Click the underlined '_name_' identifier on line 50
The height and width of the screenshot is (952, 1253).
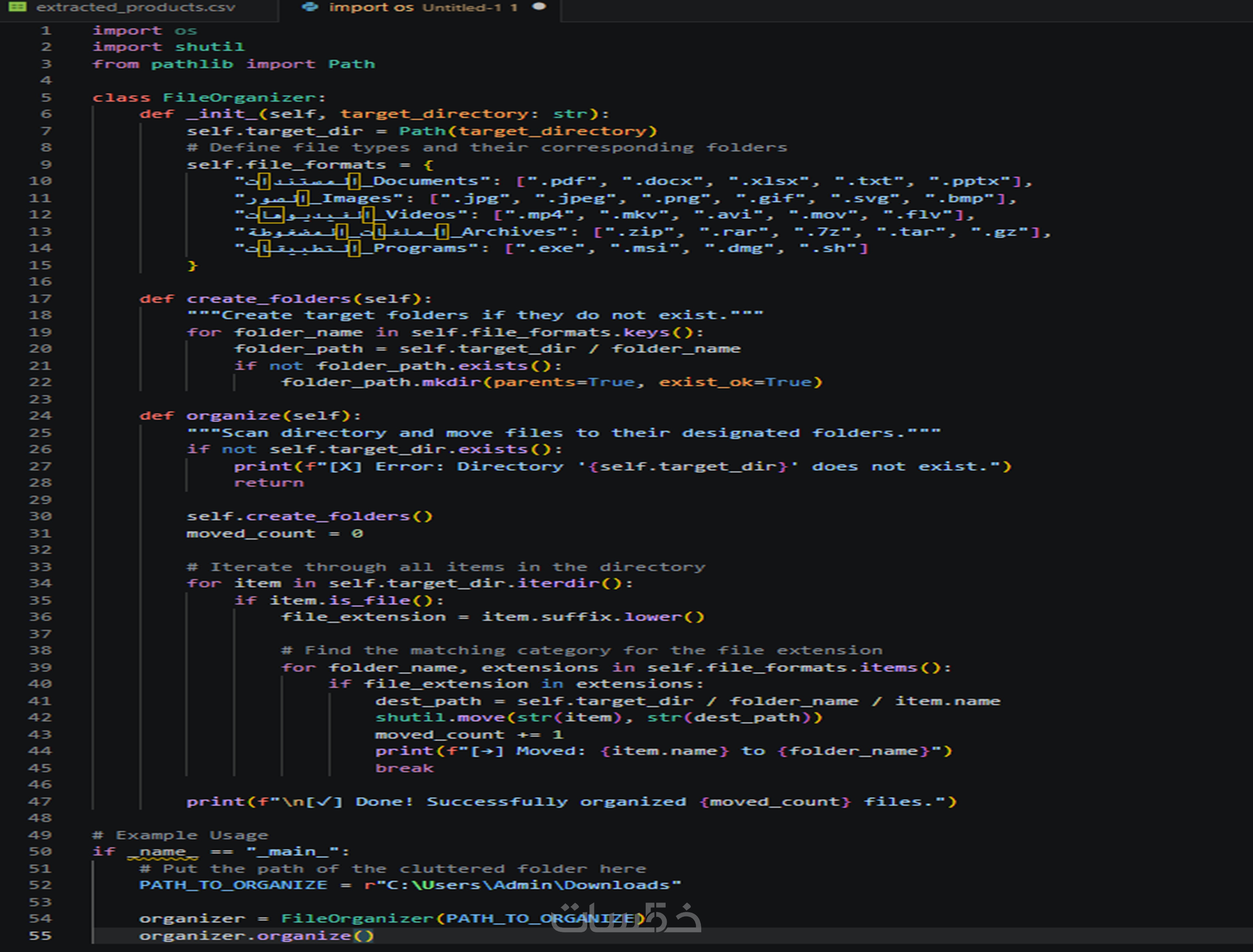tap(163, 852)
